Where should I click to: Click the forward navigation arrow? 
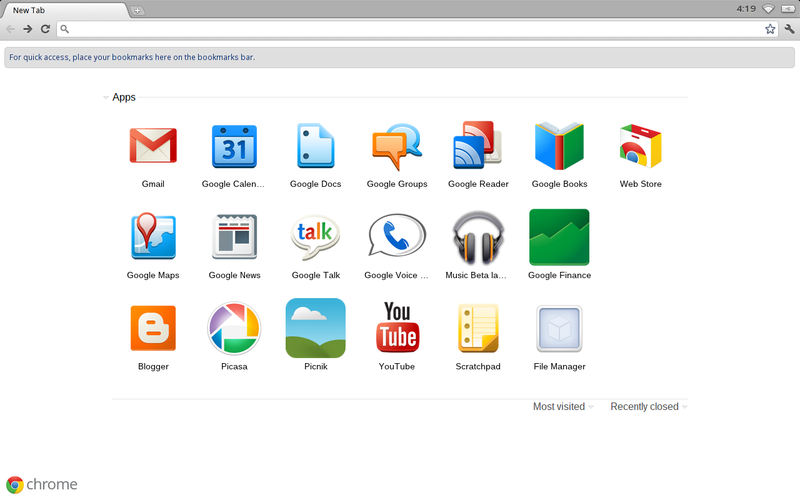[x=28, y=29]
